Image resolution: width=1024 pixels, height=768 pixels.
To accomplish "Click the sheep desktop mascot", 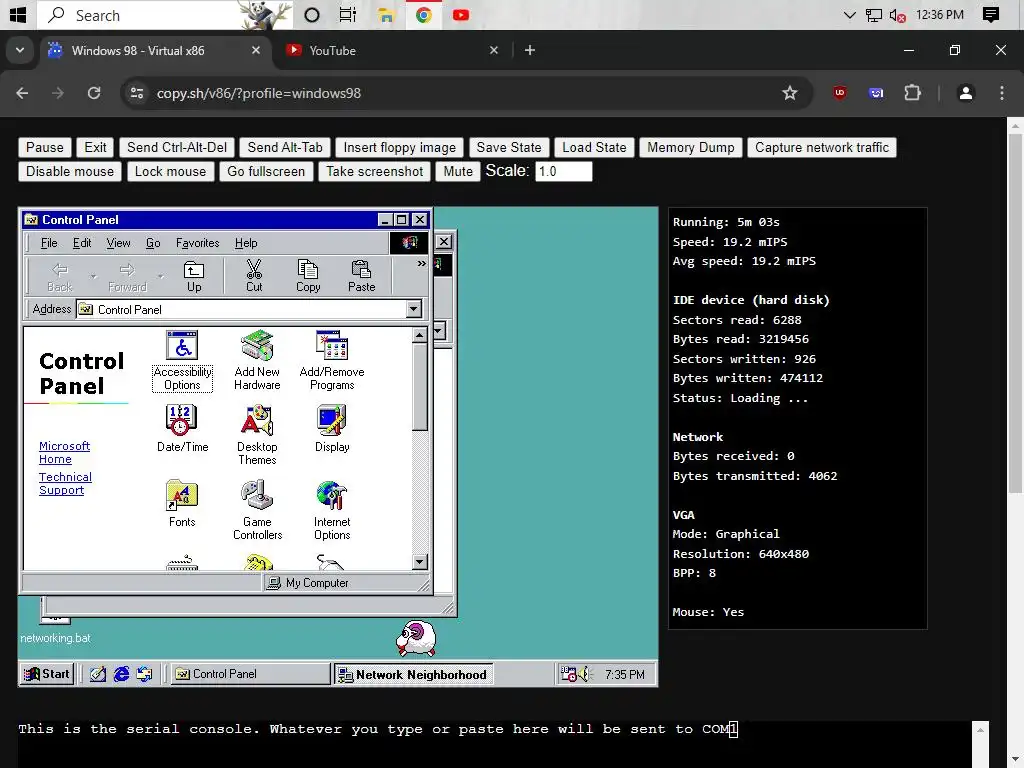I will tap(416, 638).
